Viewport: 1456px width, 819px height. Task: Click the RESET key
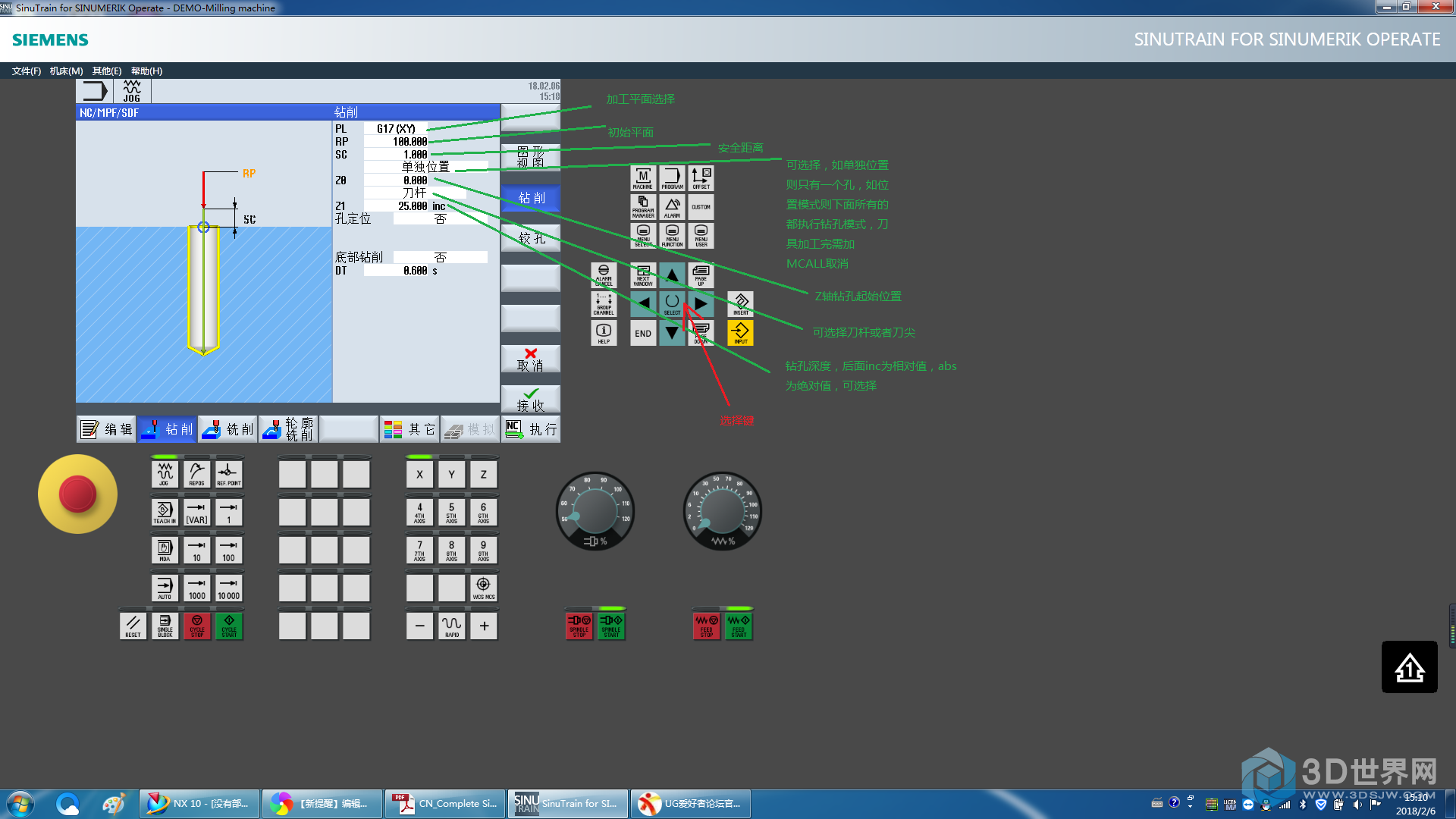tap(133, 626)
